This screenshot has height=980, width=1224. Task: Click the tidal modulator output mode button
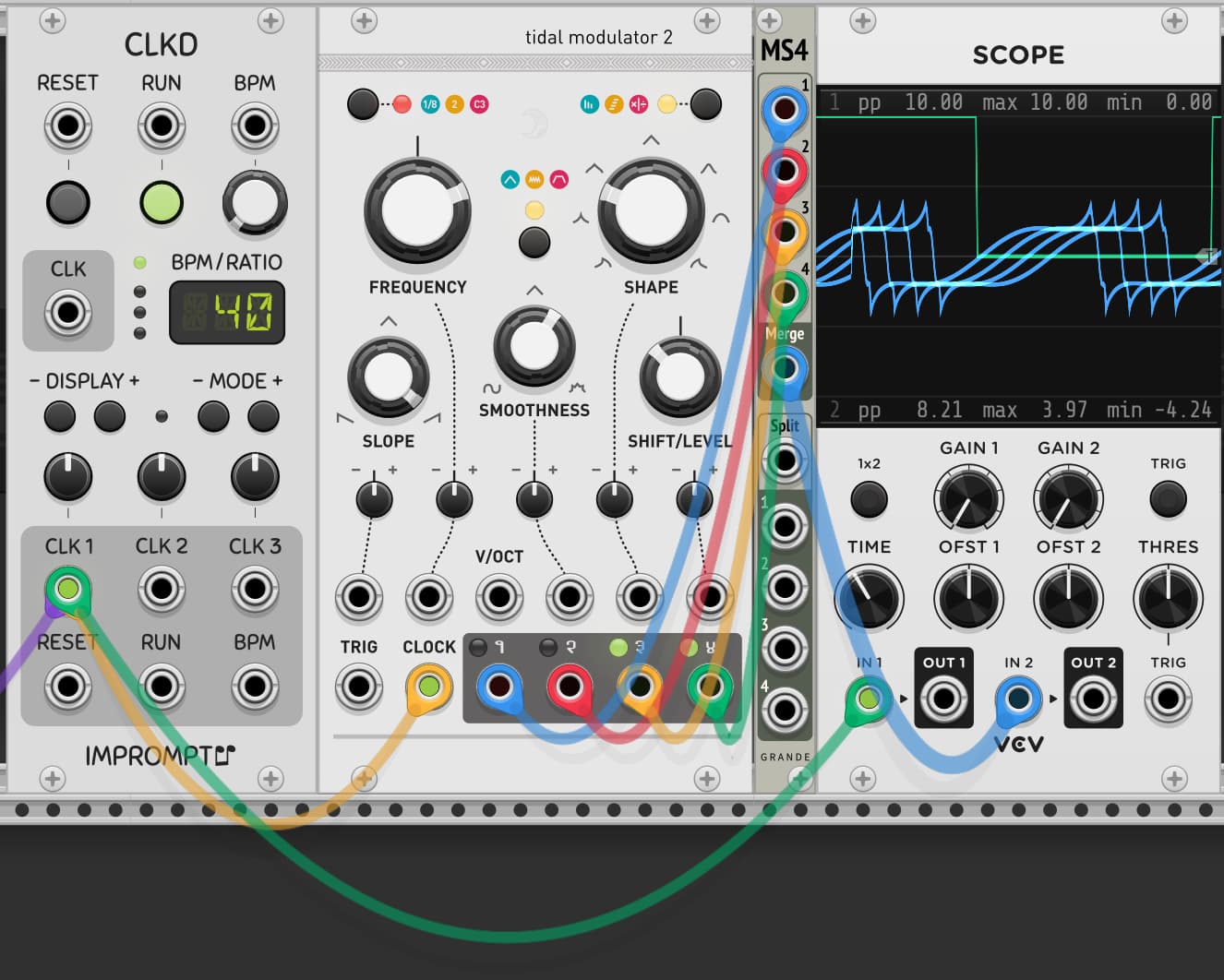[x=706, y=104]
